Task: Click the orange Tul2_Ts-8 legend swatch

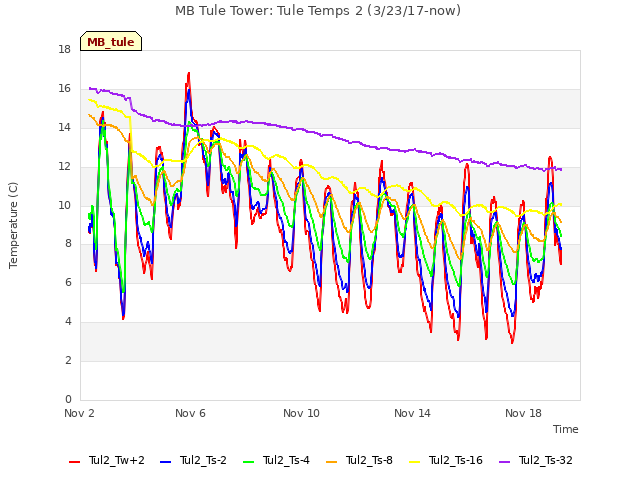Action: (332, 462)
